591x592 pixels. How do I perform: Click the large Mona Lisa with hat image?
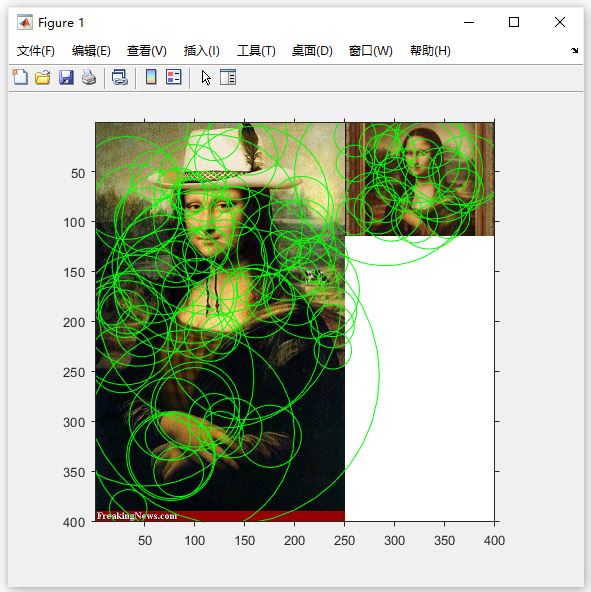(x=220, y=322)
